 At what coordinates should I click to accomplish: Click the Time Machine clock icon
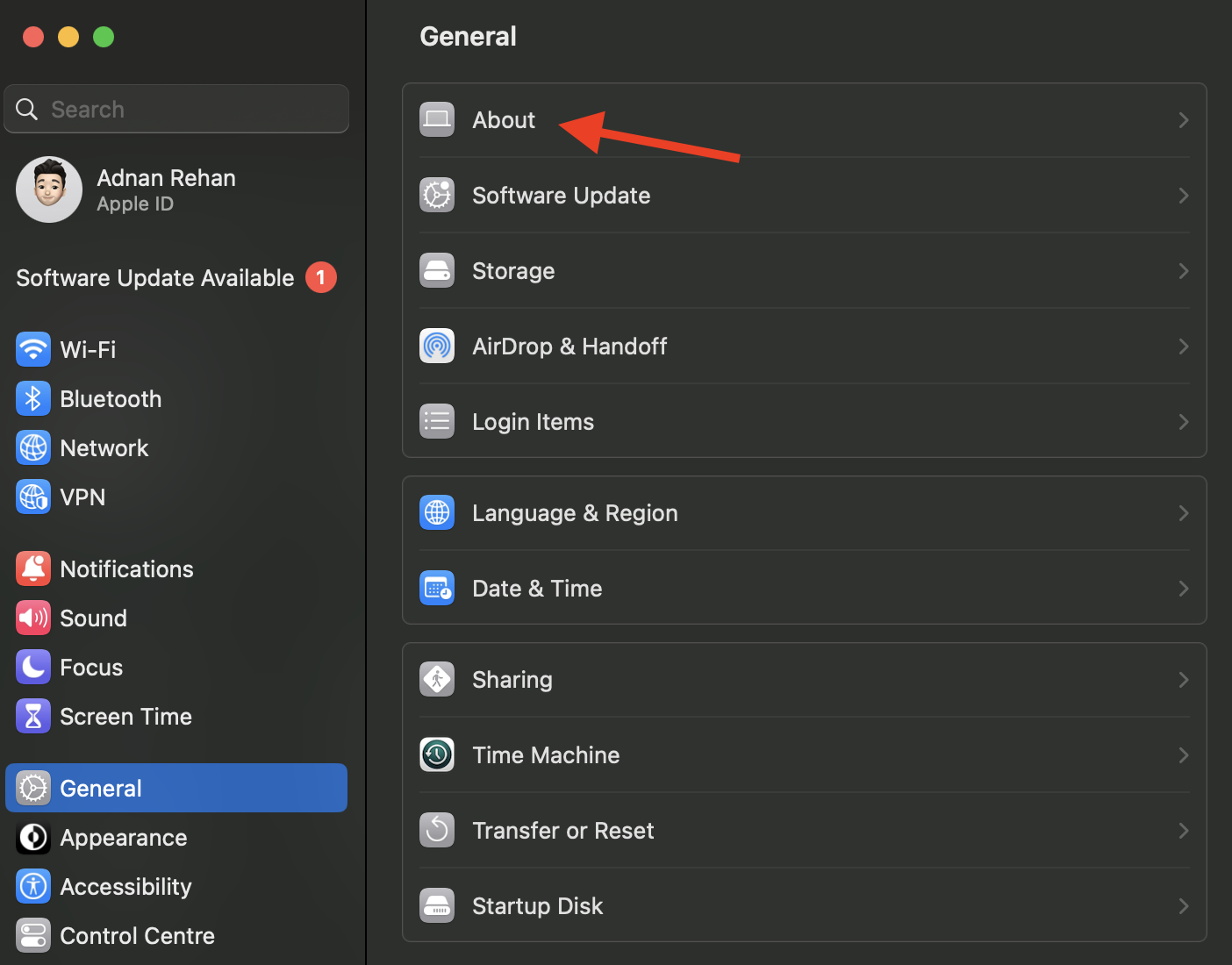[x=437, y=755]
